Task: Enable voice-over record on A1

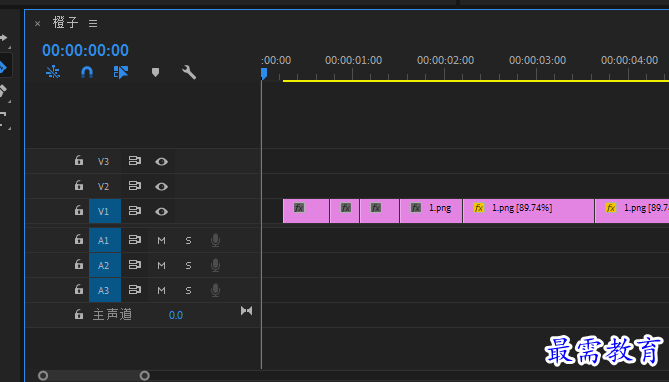Action: coord(215,240)
